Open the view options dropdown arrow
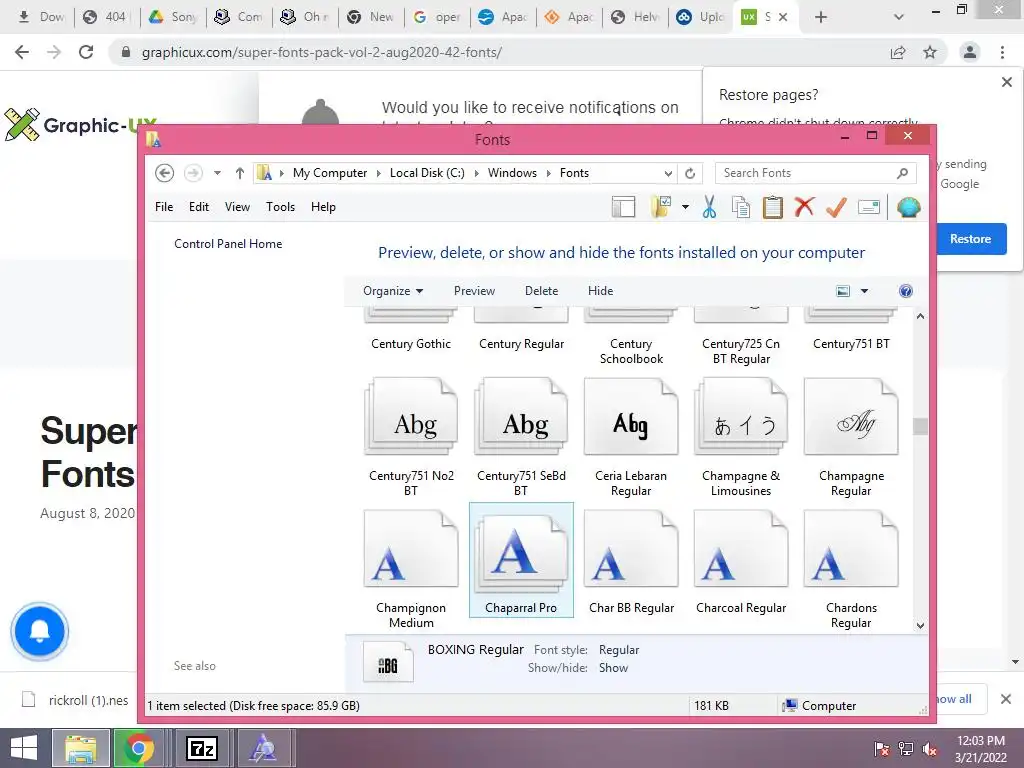The height and width of the screenshot is (768, 1024). click(x=864, y=291)
